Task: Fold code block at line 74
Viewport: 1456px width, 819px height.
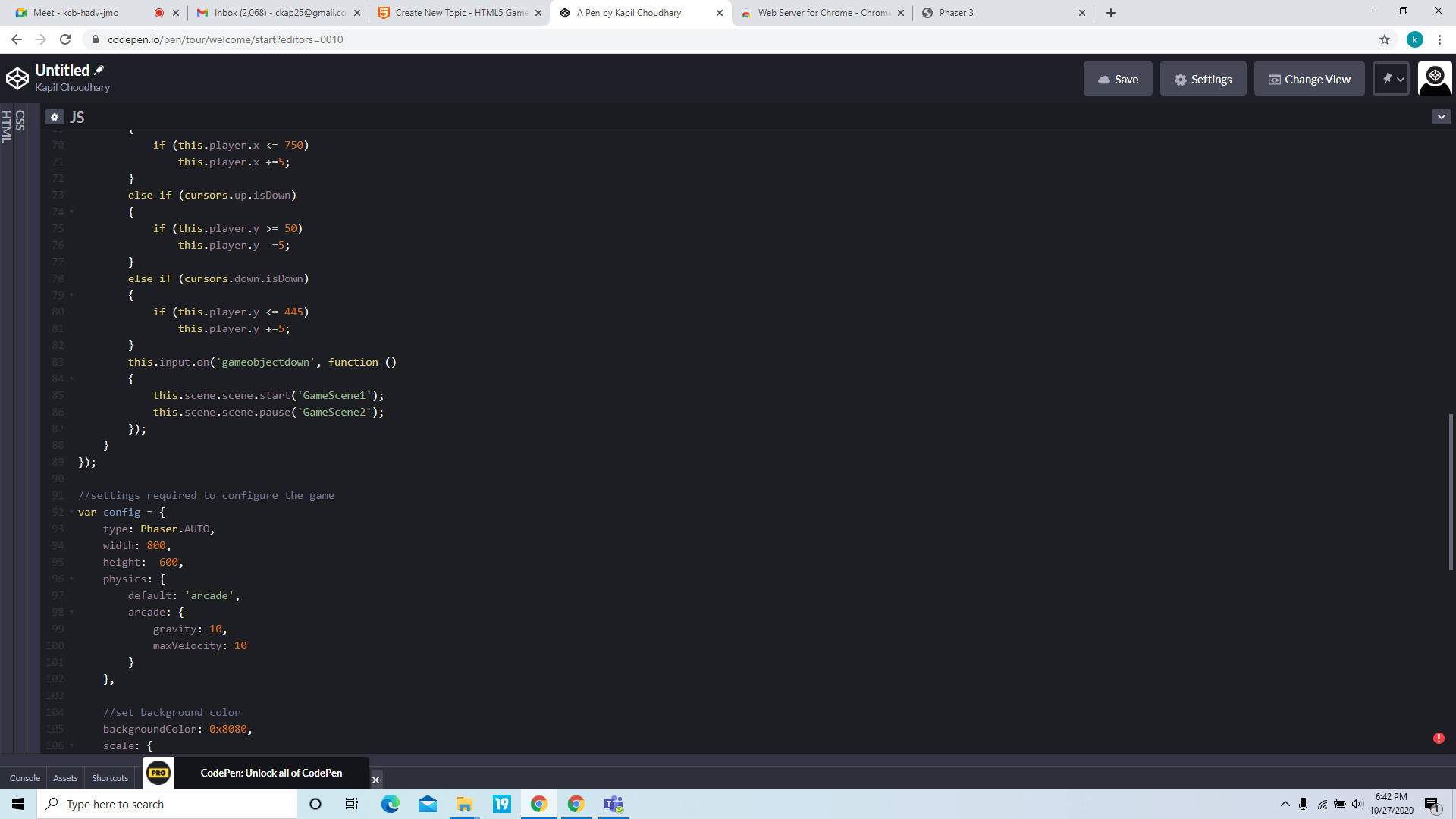Action: click(72, 212)
